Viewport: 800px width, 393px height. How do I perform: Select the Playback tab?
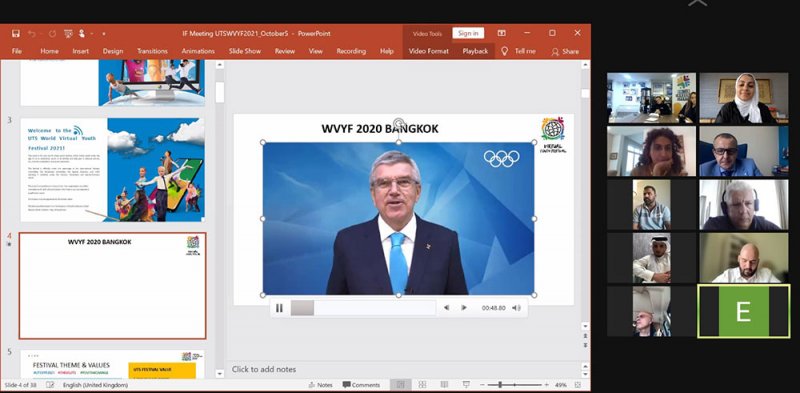(475, 51)
